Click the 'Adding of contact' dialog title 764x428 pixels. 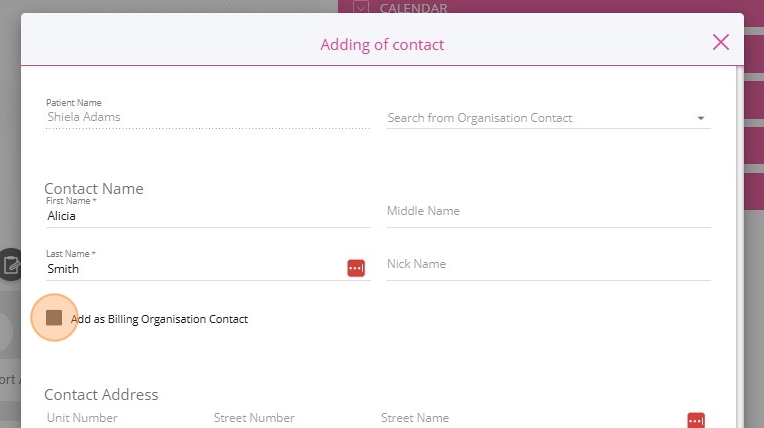[x=382, y=44]
